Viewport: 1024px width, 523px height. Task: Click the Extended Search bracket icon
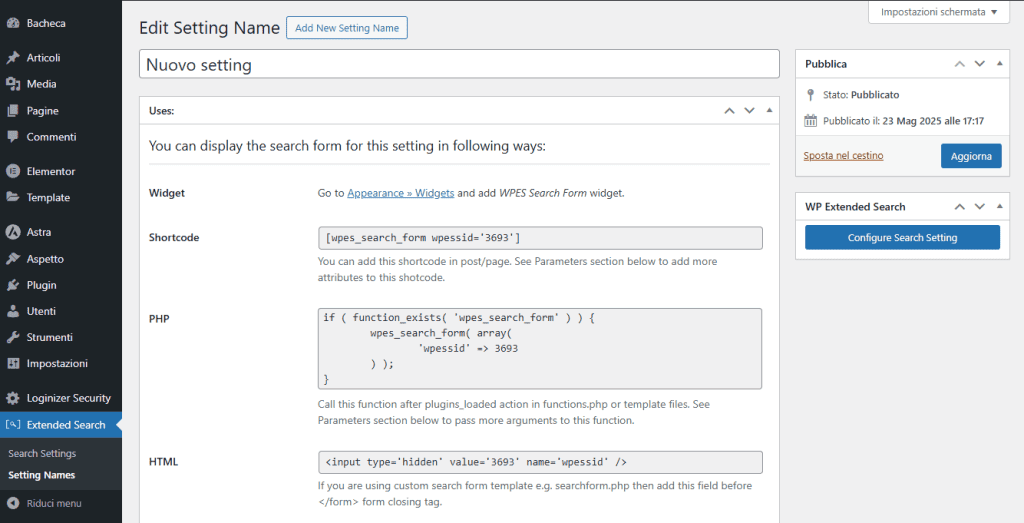coord(13,424)
